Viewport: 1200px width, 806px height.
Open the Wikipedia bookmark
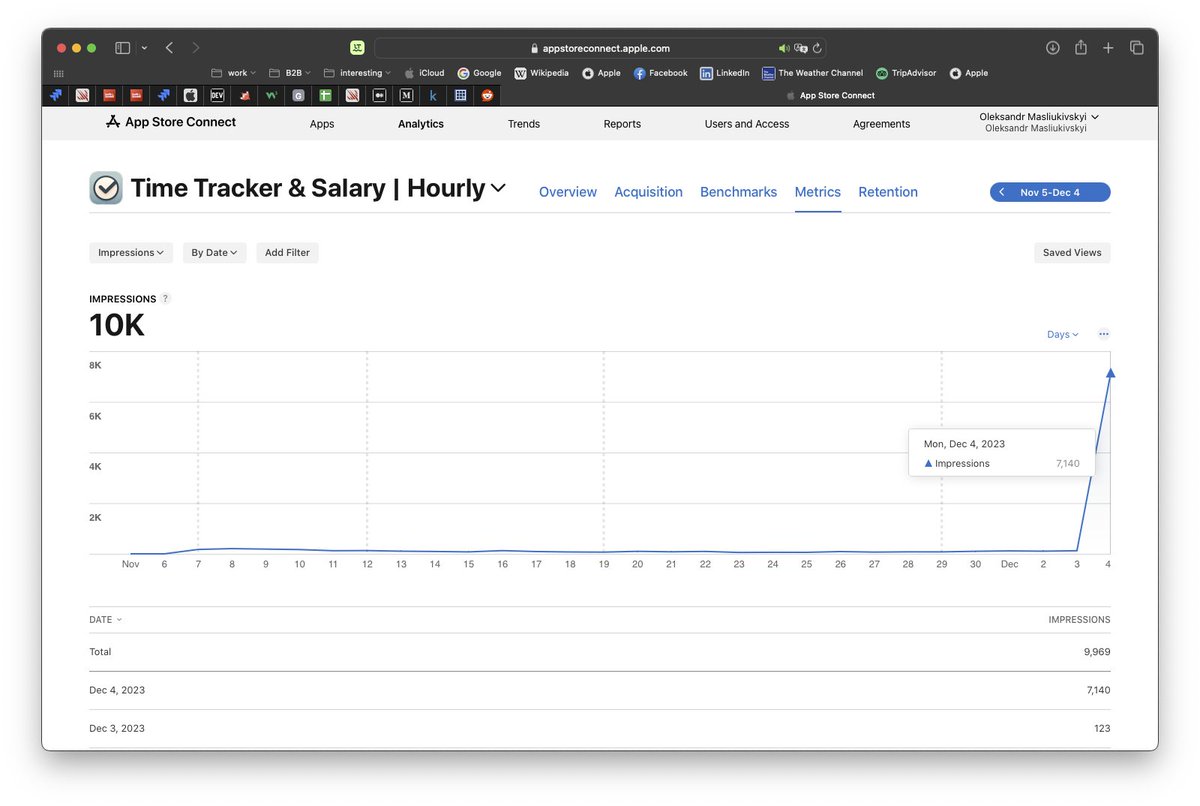(542, 73)
